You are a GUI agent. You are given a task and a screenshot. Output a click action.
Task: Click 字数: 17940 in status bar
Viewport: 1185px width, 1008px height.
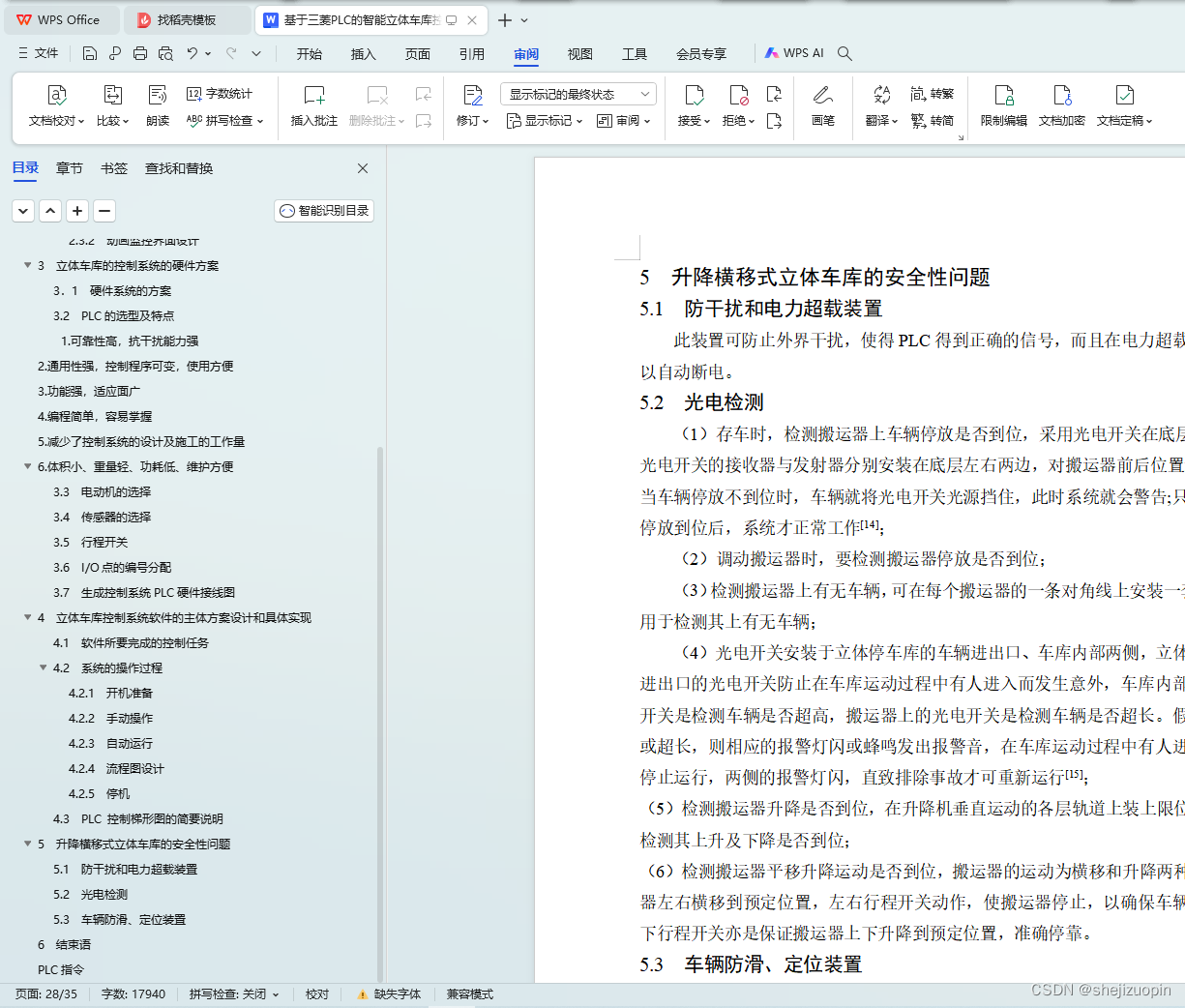click(133, 994)
